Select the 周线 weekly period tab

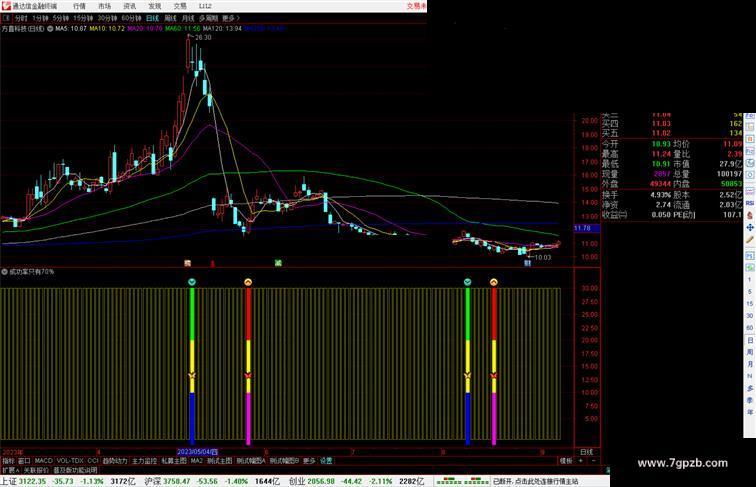(170, 18)
